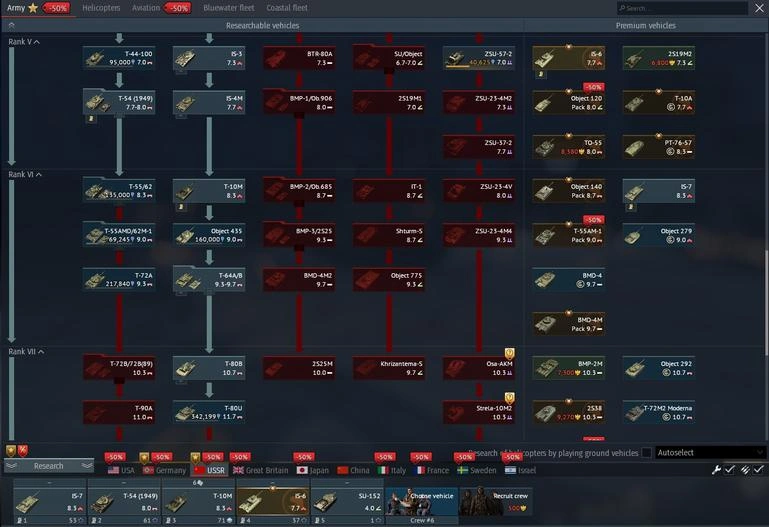Image resolution: width=769 pixels, height=527 pixels.
Task: Toggle the checkbox at far bottom right
Action: coord(759,470)
